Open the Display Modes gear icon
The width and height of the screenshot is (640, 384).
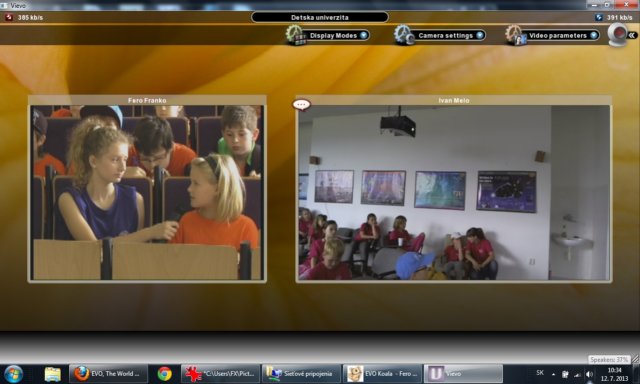(296, 35)
